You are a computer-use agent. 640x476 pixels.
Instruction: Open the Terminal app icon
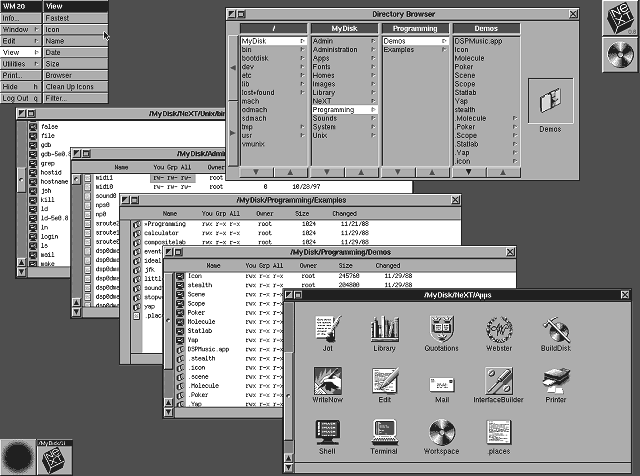point(384,432)
